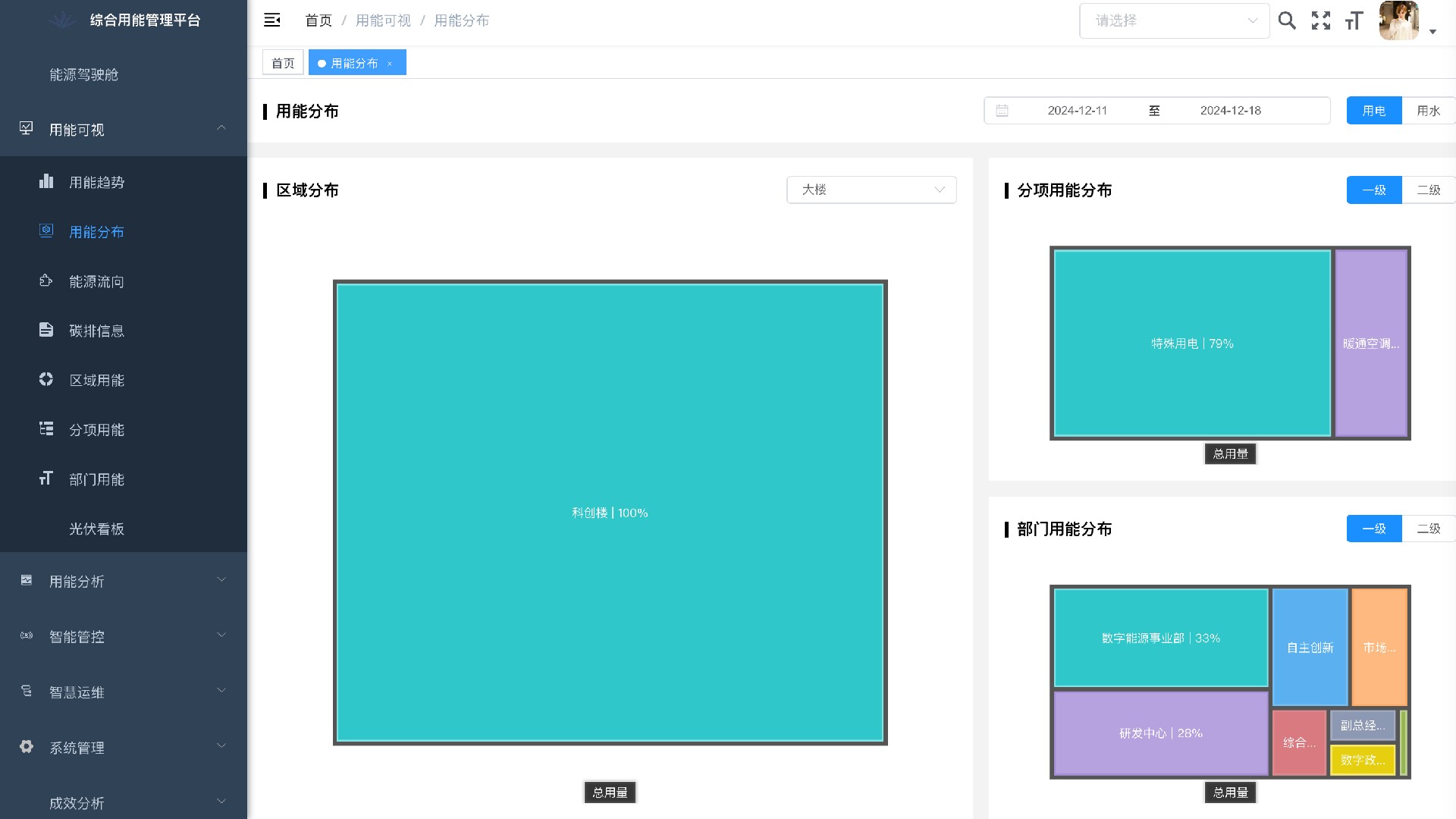
Task: Open the 请选择 dropdown in header
Action: (1174, 20)
